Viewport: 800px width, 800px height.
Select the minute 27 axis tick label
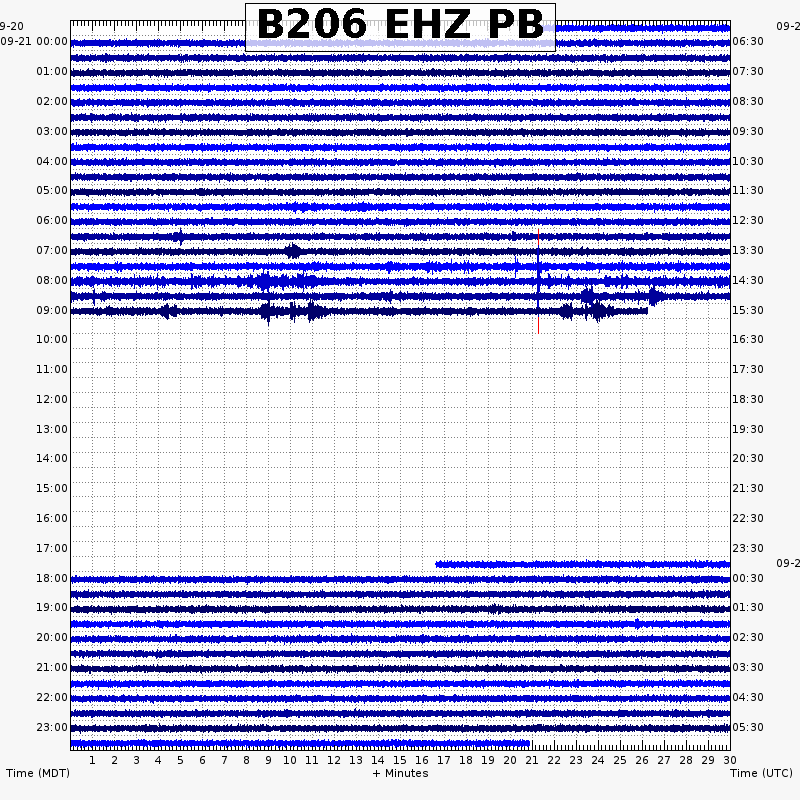(664, 760)
